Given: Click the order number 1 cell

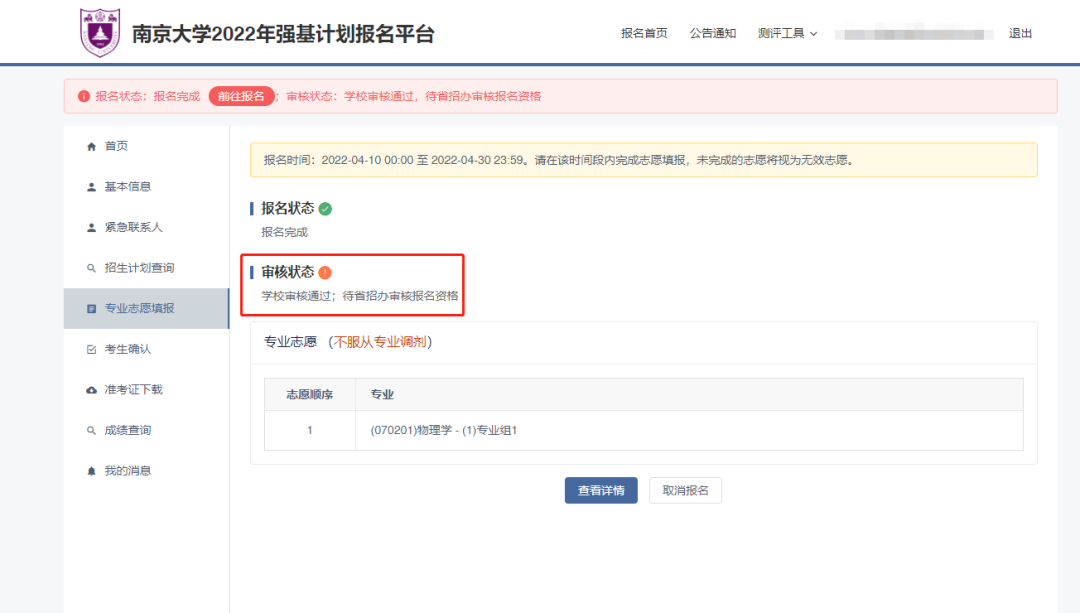Looking at the screenshot, I should pyautogui.click(x=310, y=430).
